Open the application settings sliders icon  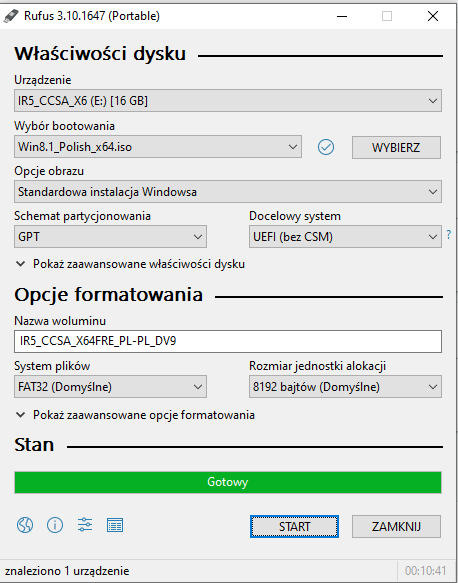pos(85,525)
